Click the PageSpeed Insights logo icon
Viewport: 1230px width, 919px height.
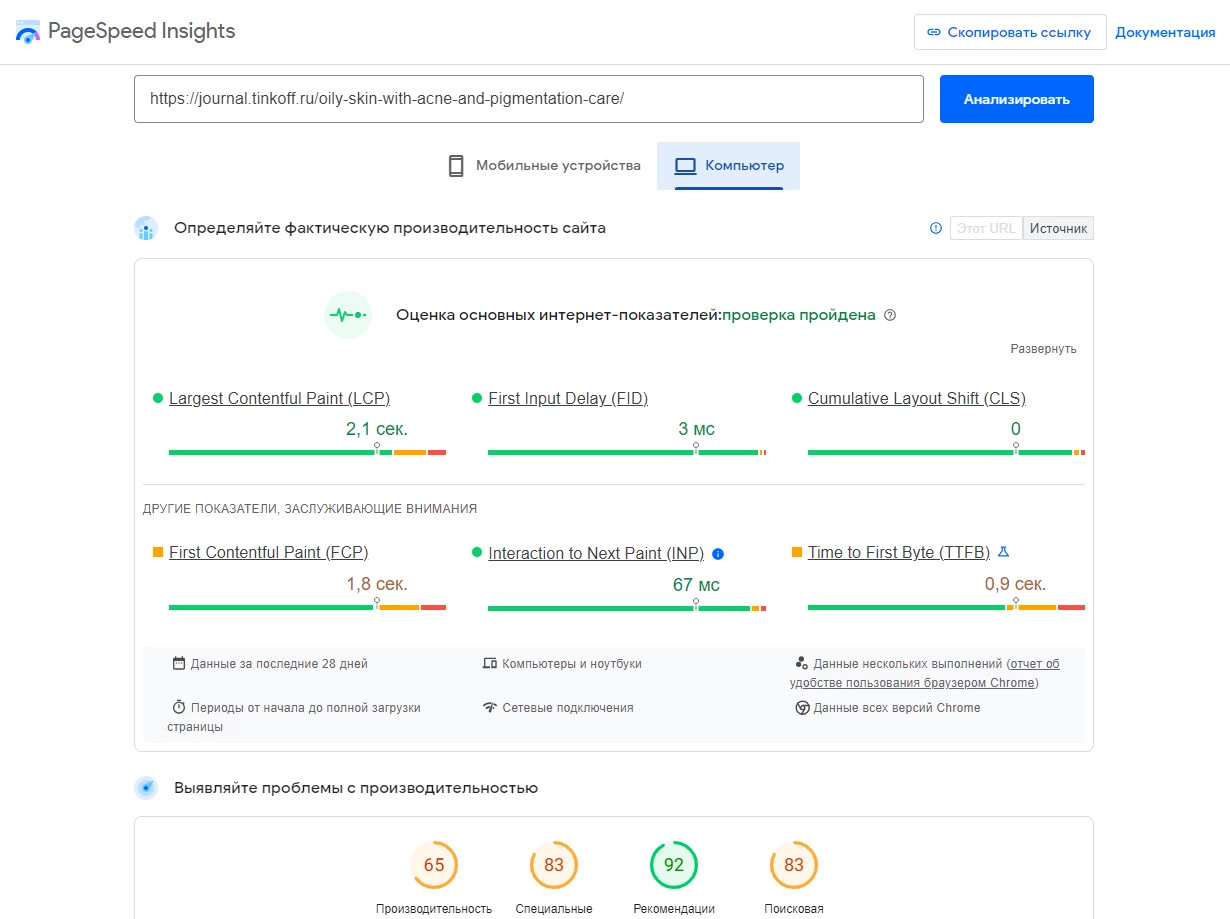pos(28,32)
